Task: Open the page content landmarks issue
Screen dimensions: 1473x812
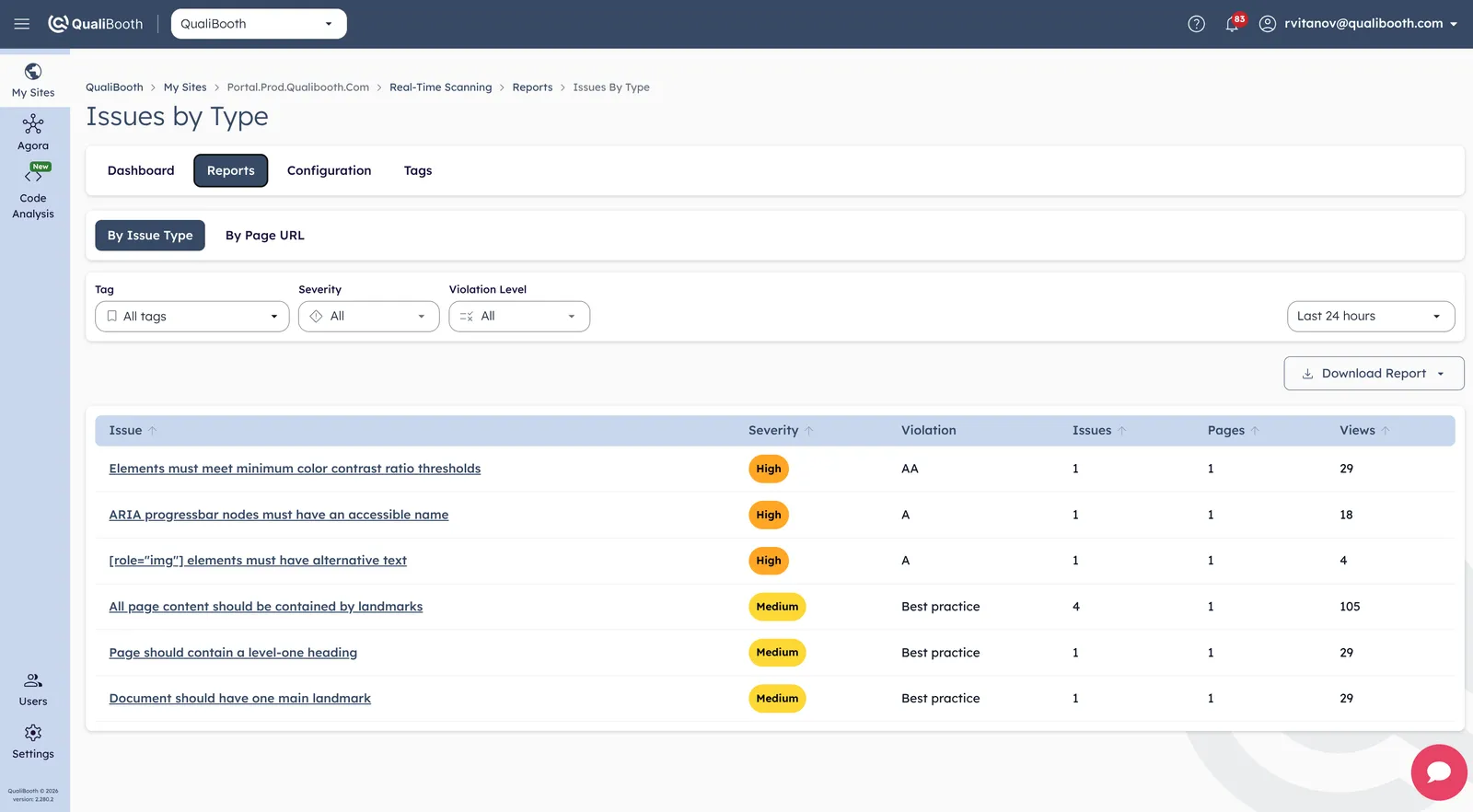Action: click(x=266, y=607)
